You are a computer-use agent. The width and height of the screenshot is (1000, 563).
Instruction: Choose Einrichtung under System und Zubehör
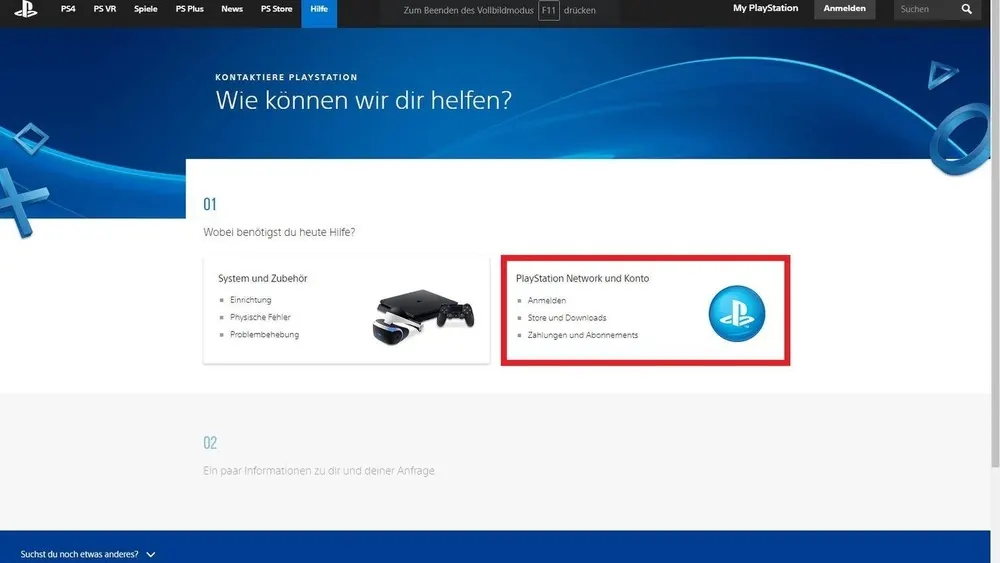pos(250,300)
